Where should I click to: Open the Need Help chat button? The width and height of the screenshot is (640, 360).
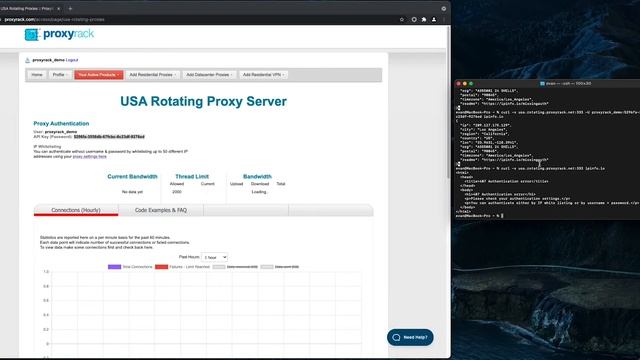(410, 337)
